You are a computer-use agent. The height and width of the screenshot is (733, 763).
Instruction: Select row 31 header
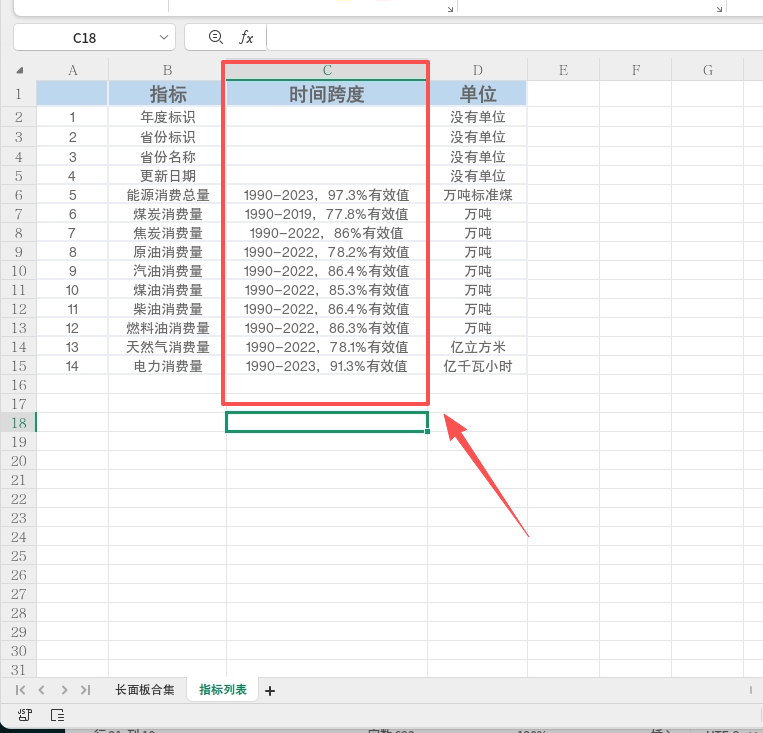click(18, 670)
